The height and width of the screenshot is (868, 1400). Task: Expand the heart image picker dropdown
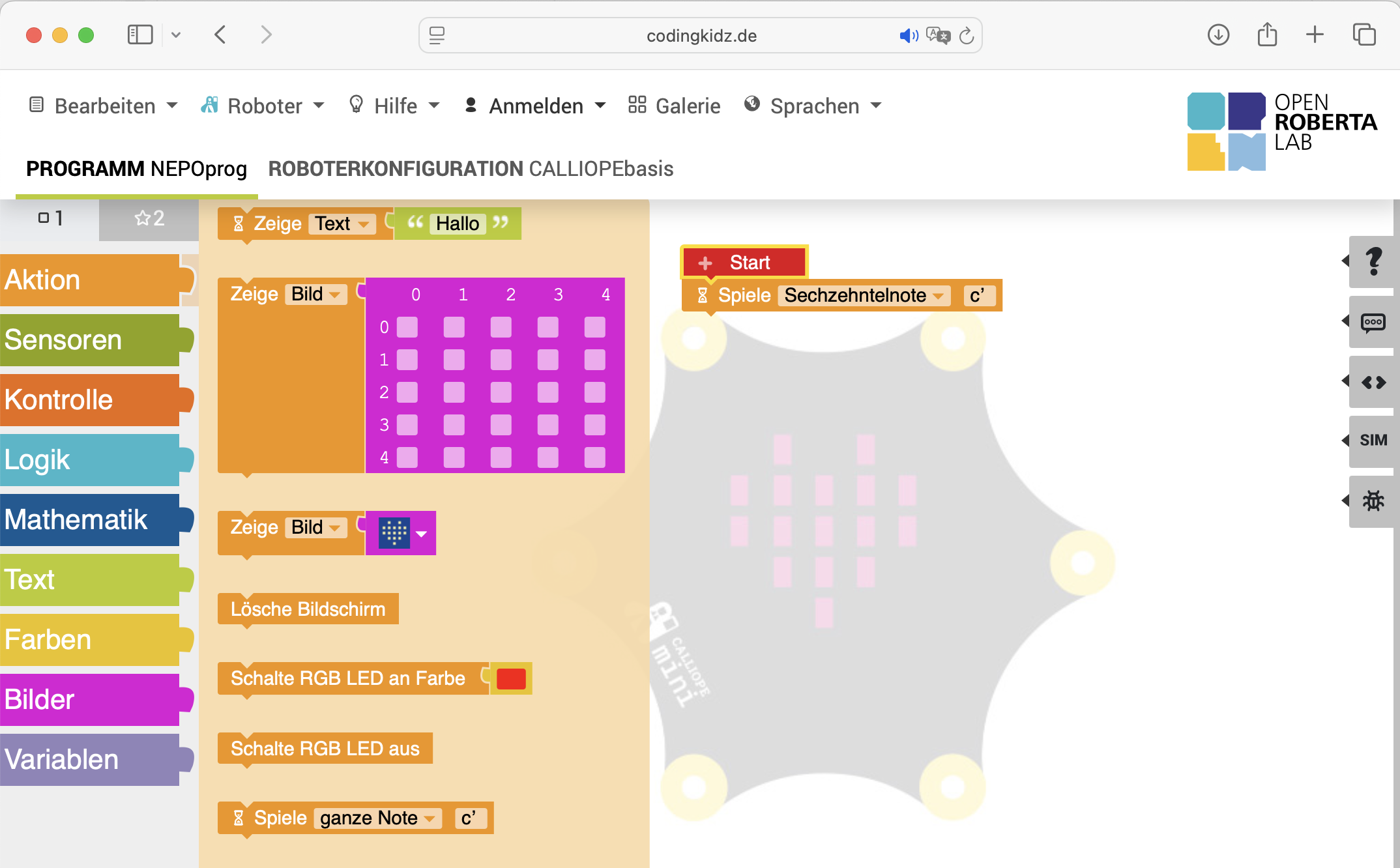(x=422, y=534)
